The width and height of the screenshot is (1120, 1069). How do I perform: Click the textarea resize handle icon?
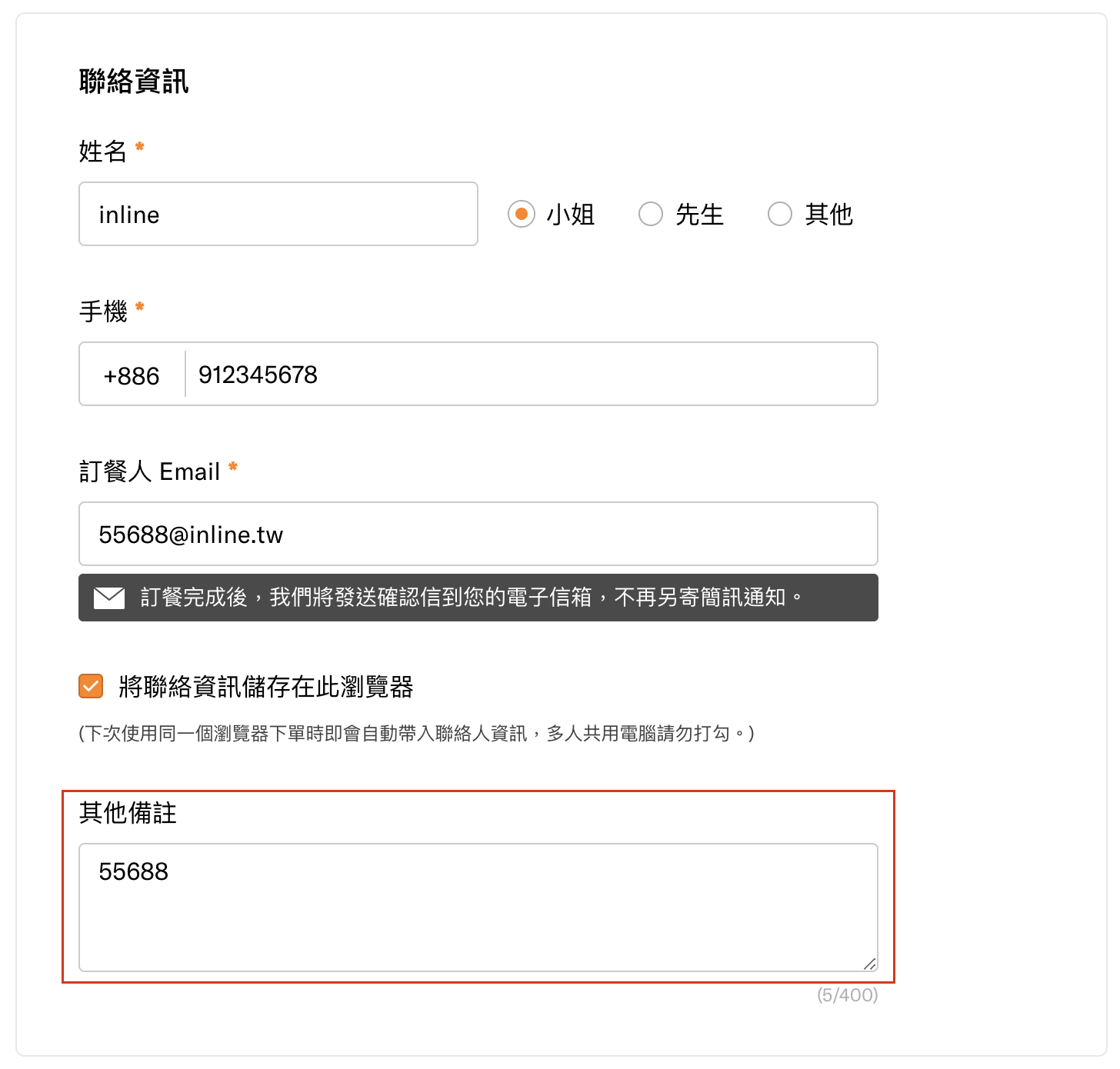[x=869, y=964]
